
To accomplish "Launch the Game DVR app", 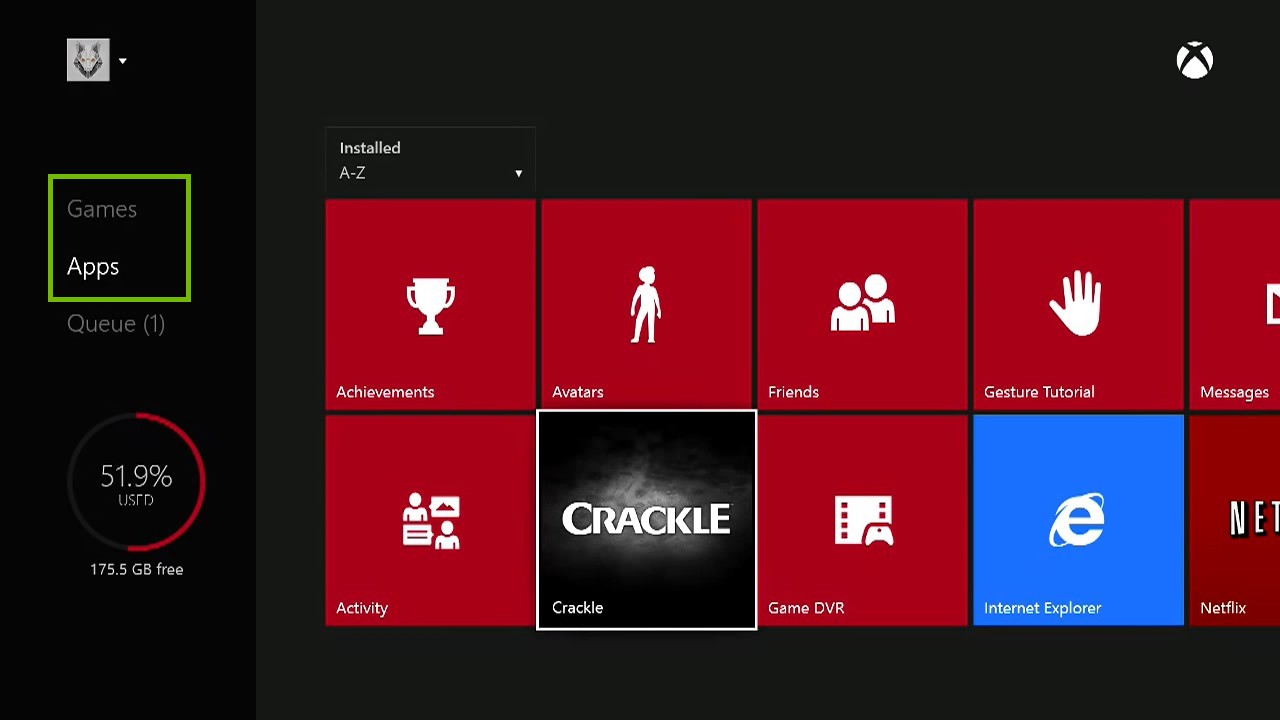I will (x=862, y=518).
